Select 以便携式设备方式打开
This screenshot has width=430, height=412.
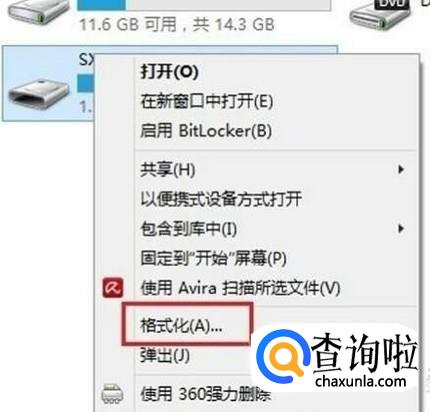click(221, 199)
